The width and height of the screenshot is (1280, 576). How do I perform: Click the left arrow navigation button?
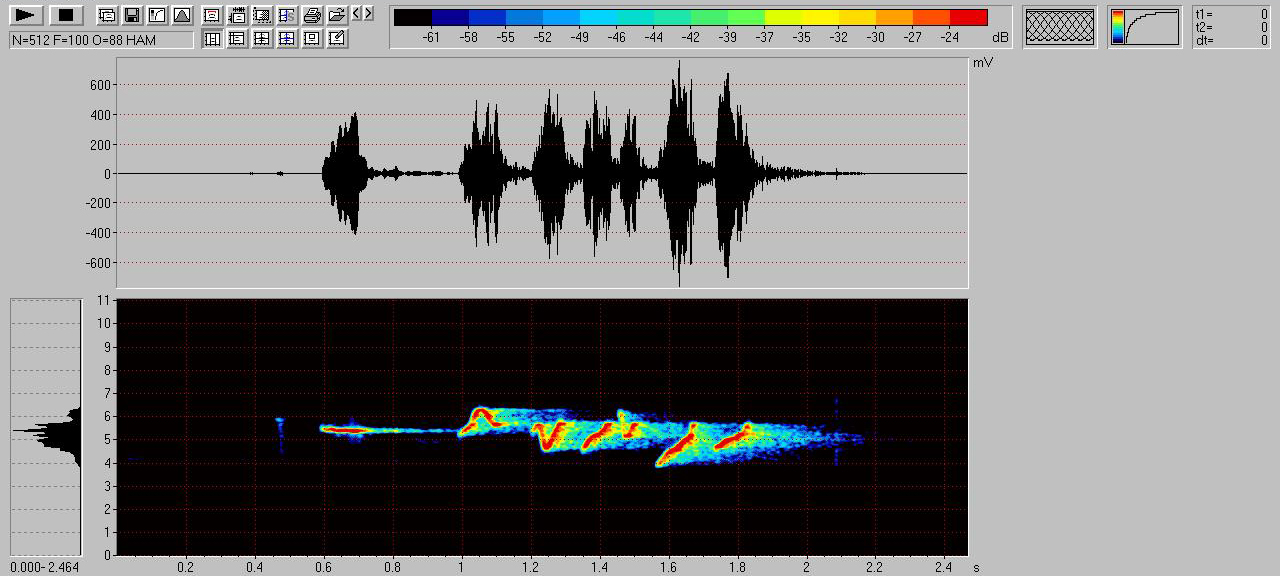357,14
